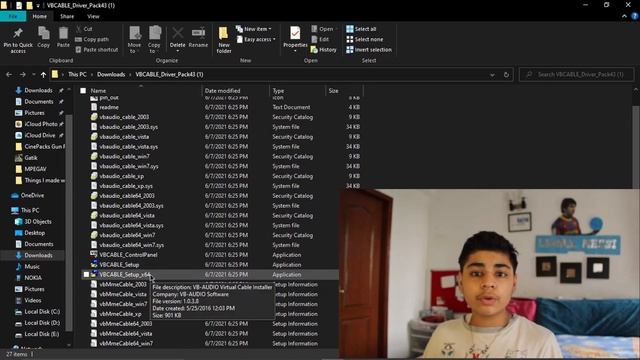
Task: Click the Copy ribbon icon
Action: tap(44, 33)
